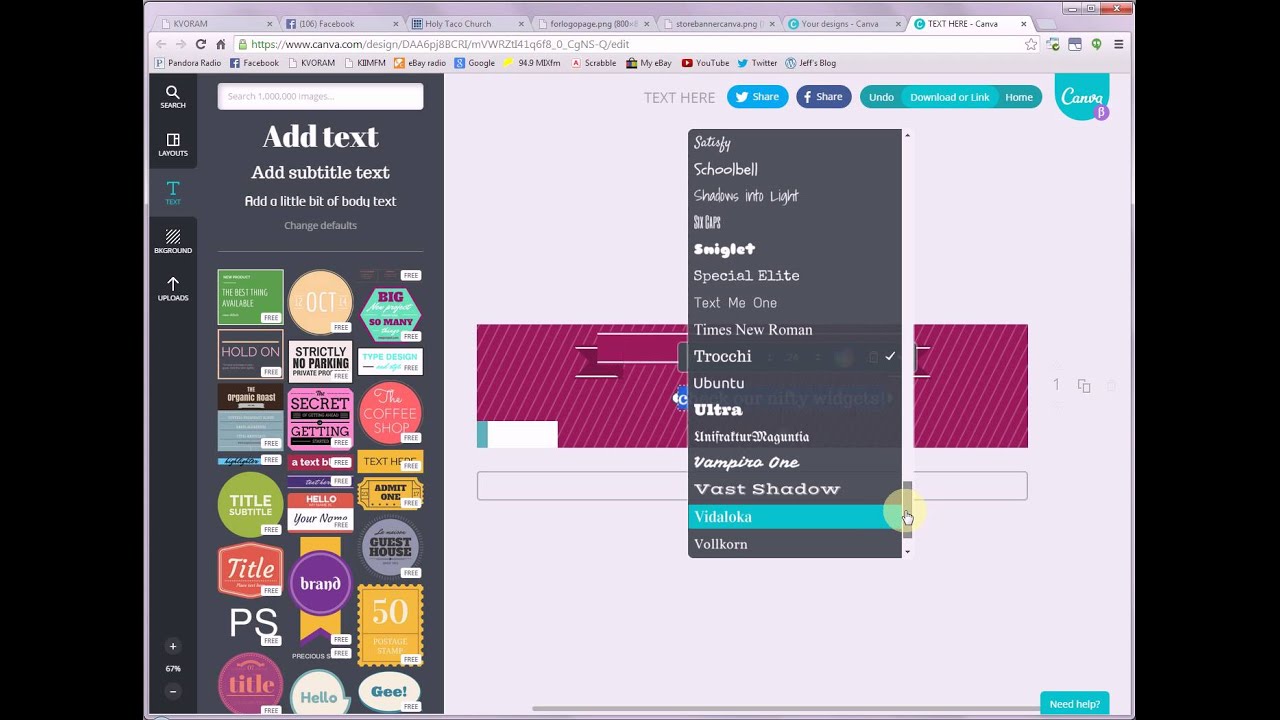
Task: Click the copy page icon beside canvas
Action: click(1084, 385)
